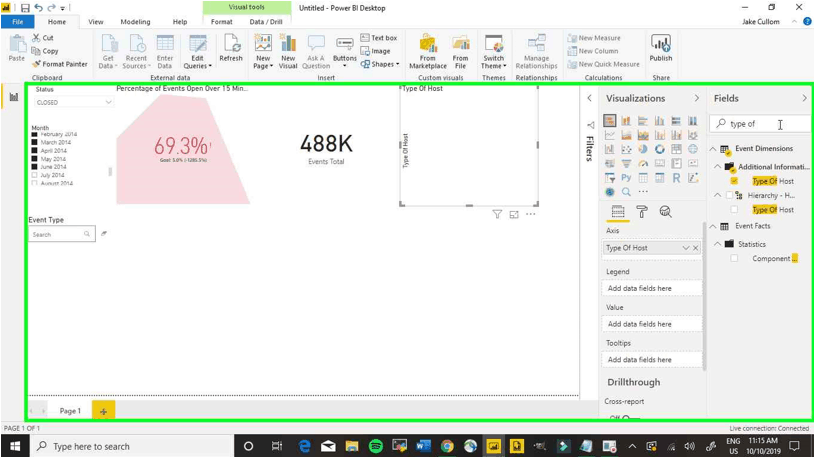Open the Analytics magnifier pane
This screenshot has width=816, height=458.
[665, 211]
